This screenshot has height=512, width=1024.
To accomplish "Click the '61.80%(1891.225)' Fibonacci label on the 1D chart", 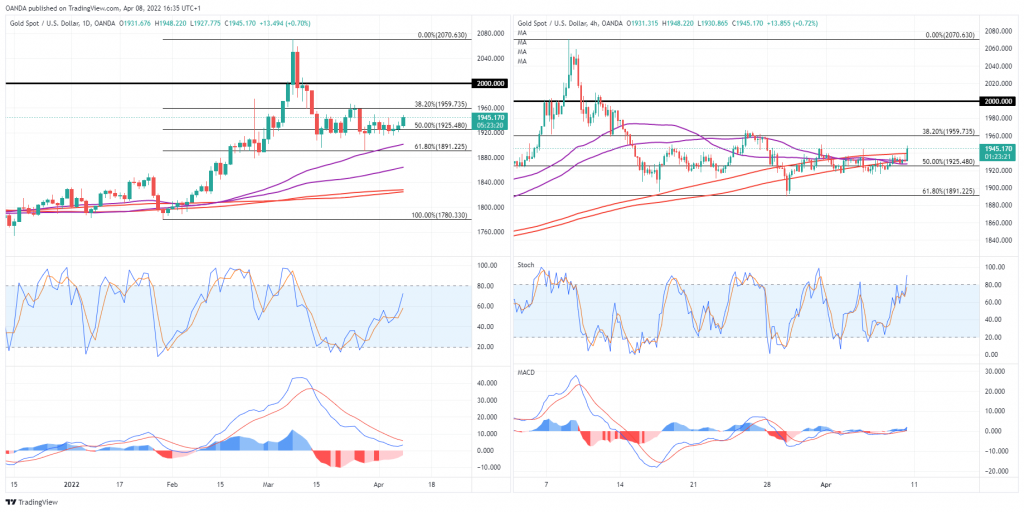I will [441, 146].
